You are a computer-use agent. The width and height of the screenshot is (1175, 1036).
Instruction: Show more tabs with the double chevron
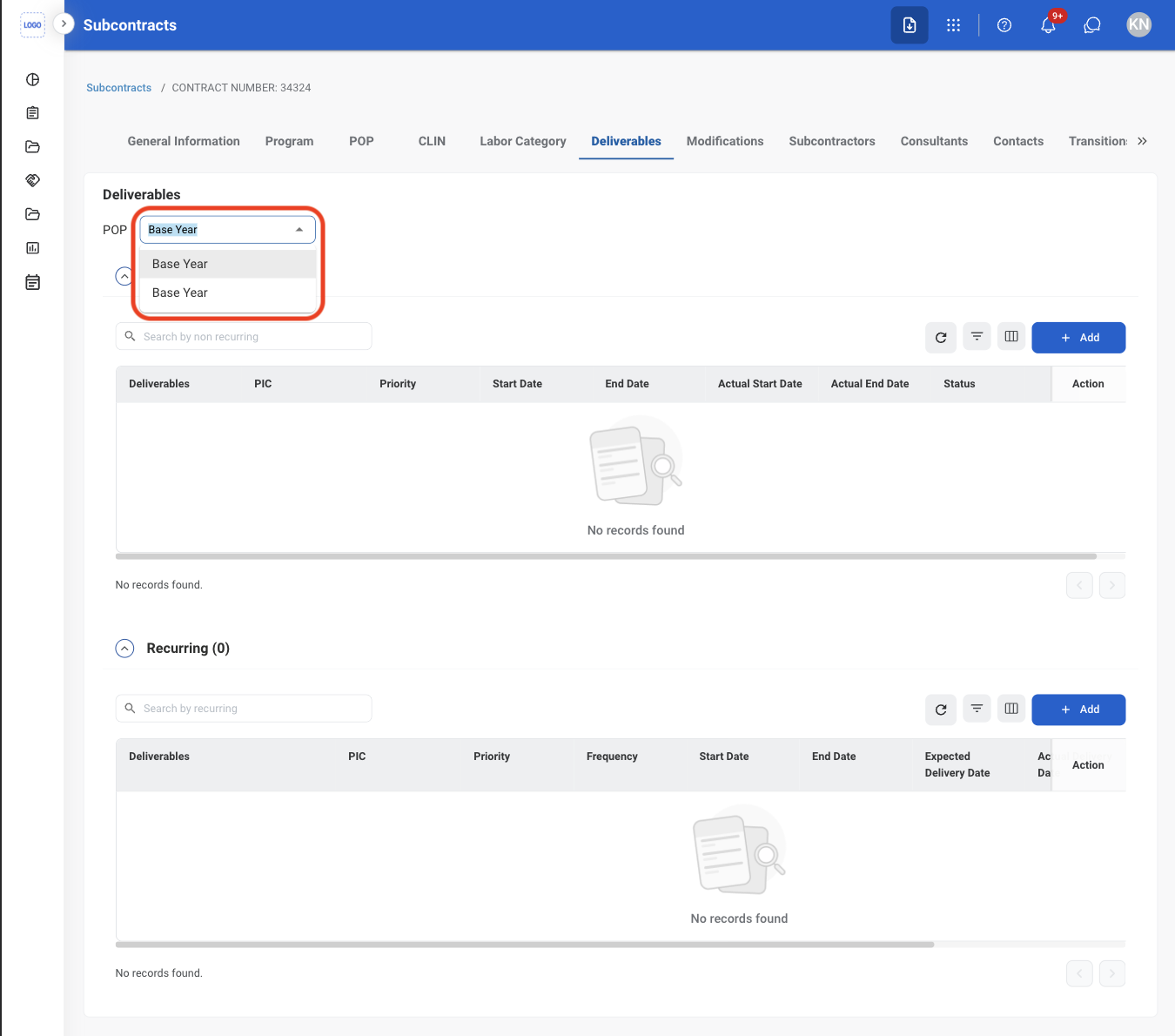pyautogui.click(x=1142, y=141)
